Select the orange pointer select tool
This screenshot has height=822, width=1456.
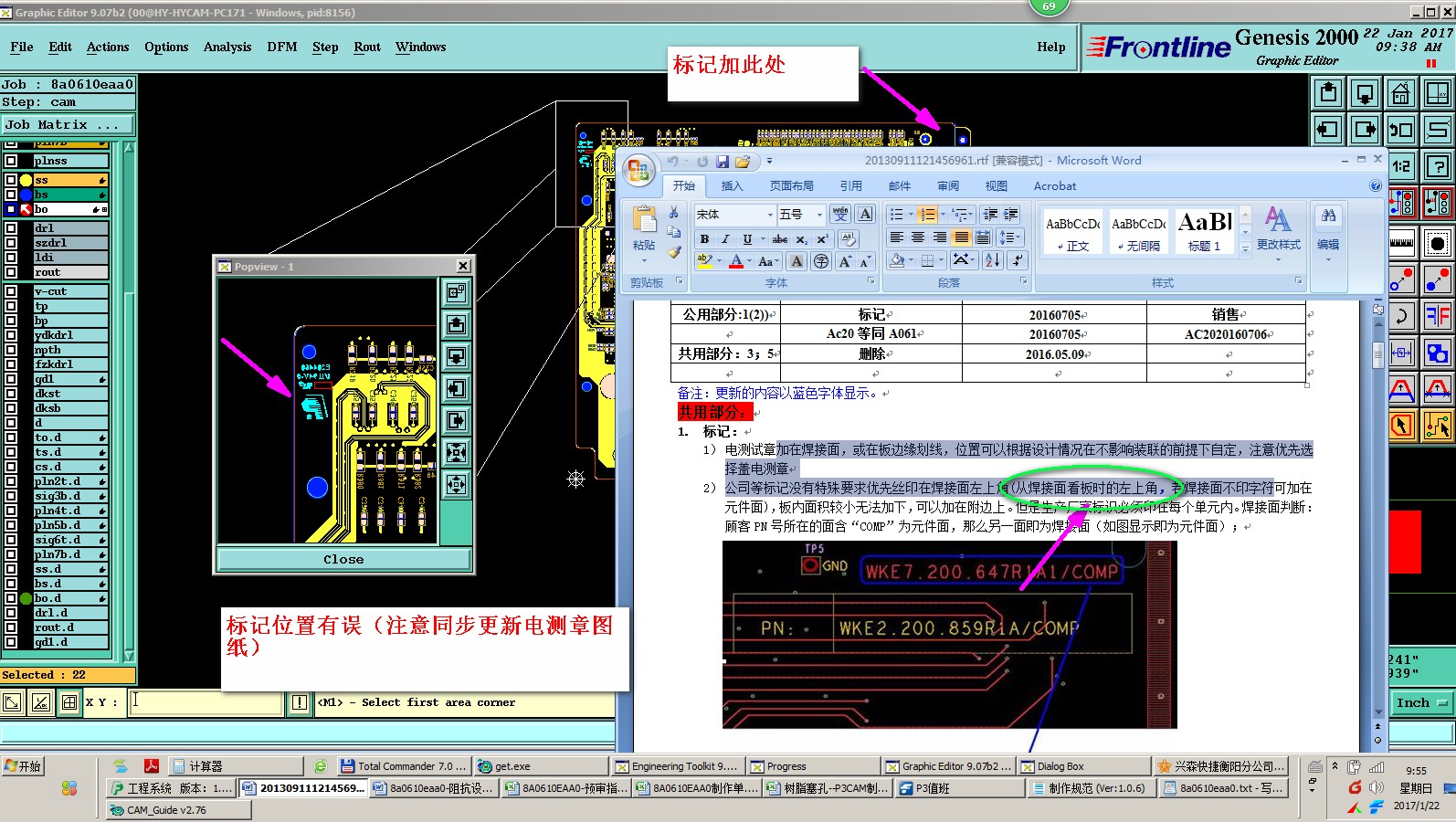pos(1401,426)
